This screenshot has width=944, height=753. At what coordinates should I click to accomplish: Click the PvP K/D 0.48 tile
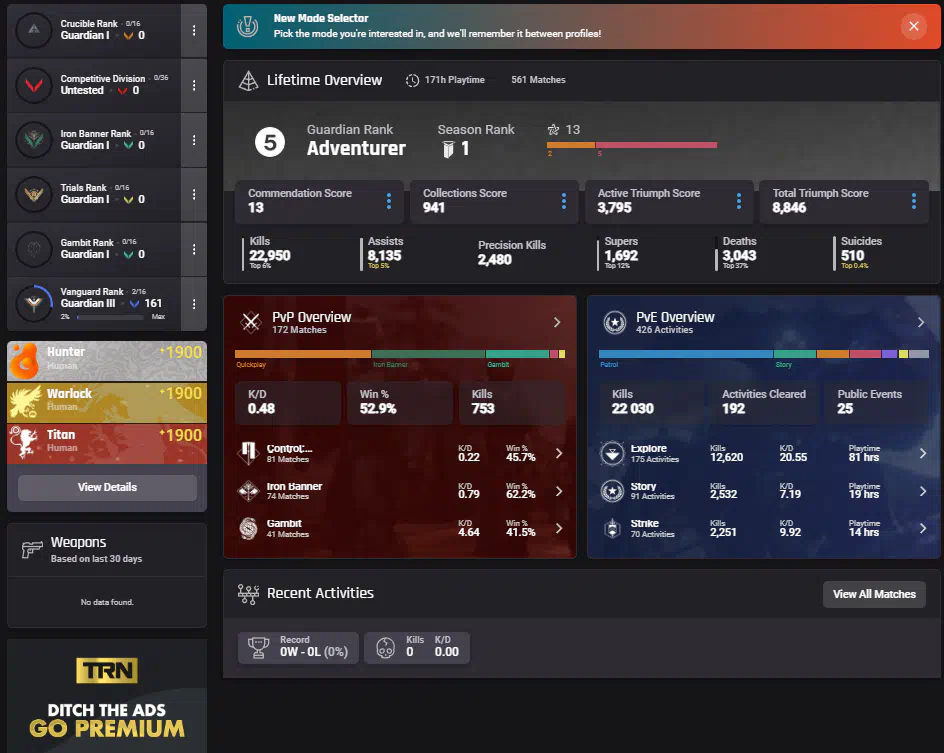click(x=288, y=402)
